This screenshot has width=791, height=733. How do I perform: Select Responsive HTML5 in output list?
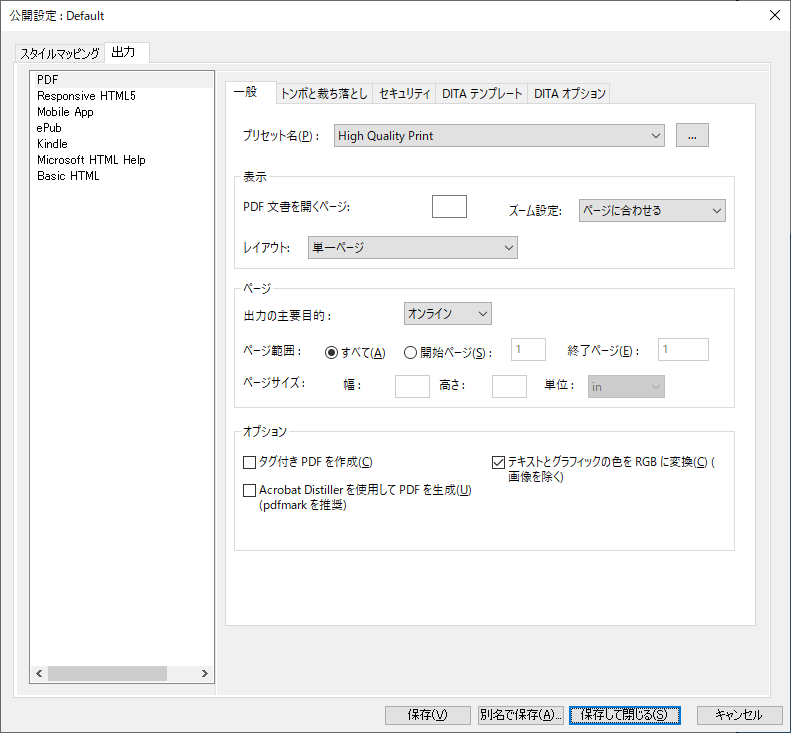(x=86, y=96)
